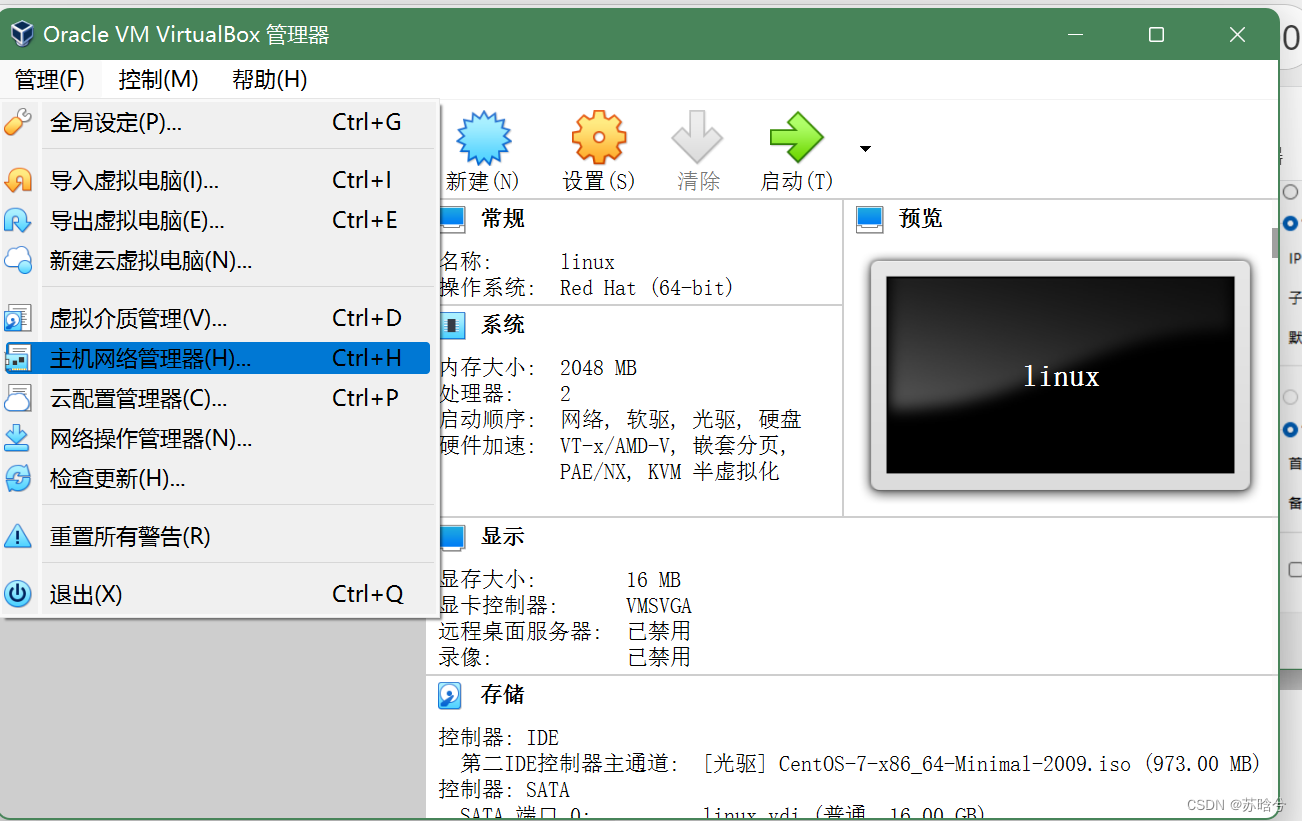Click the warning triangle icon beside 重置所有警告(R)
The image size is (1302, 821).
point(18,536)
